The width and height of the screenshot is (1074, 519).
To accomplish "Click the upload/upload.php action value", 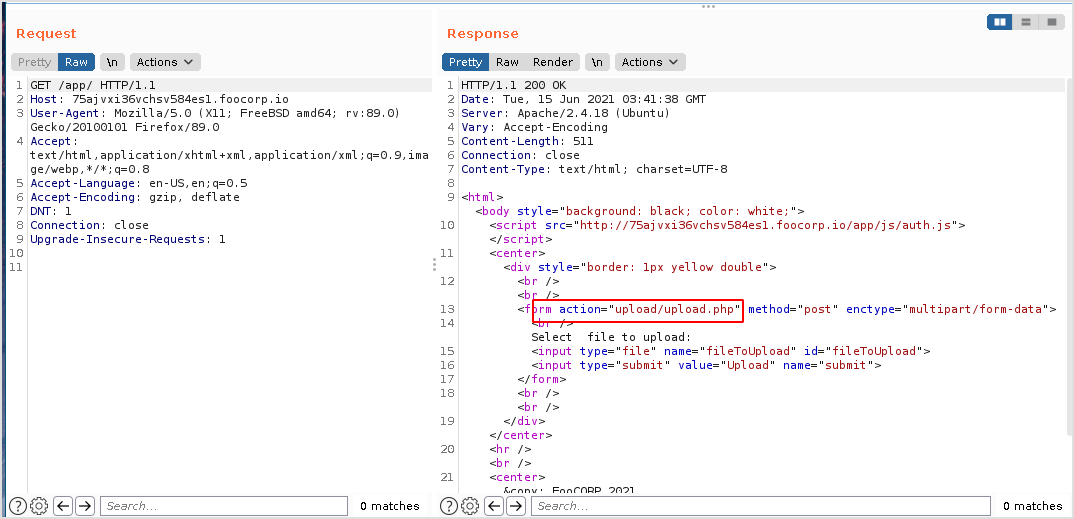I will coord(674,309).
